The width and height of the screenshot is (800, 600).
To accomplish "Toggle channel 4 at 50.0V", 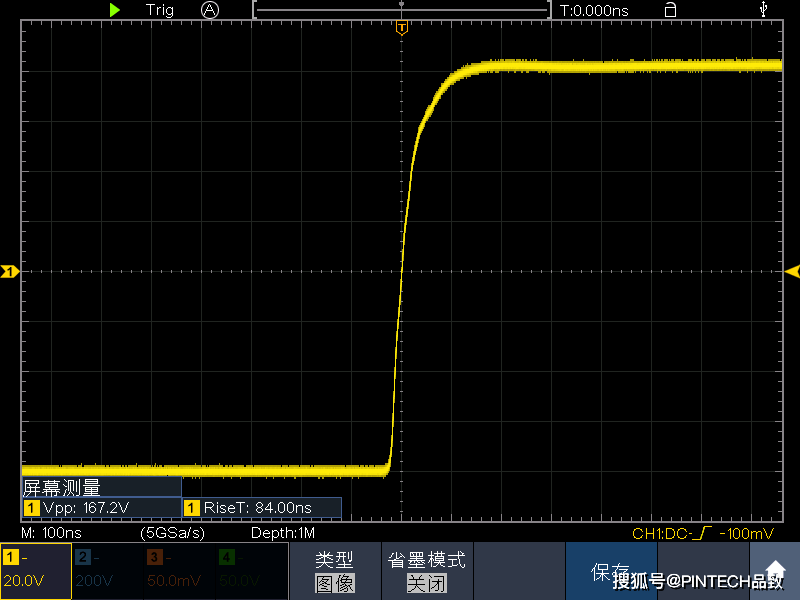I will point(252,571).
